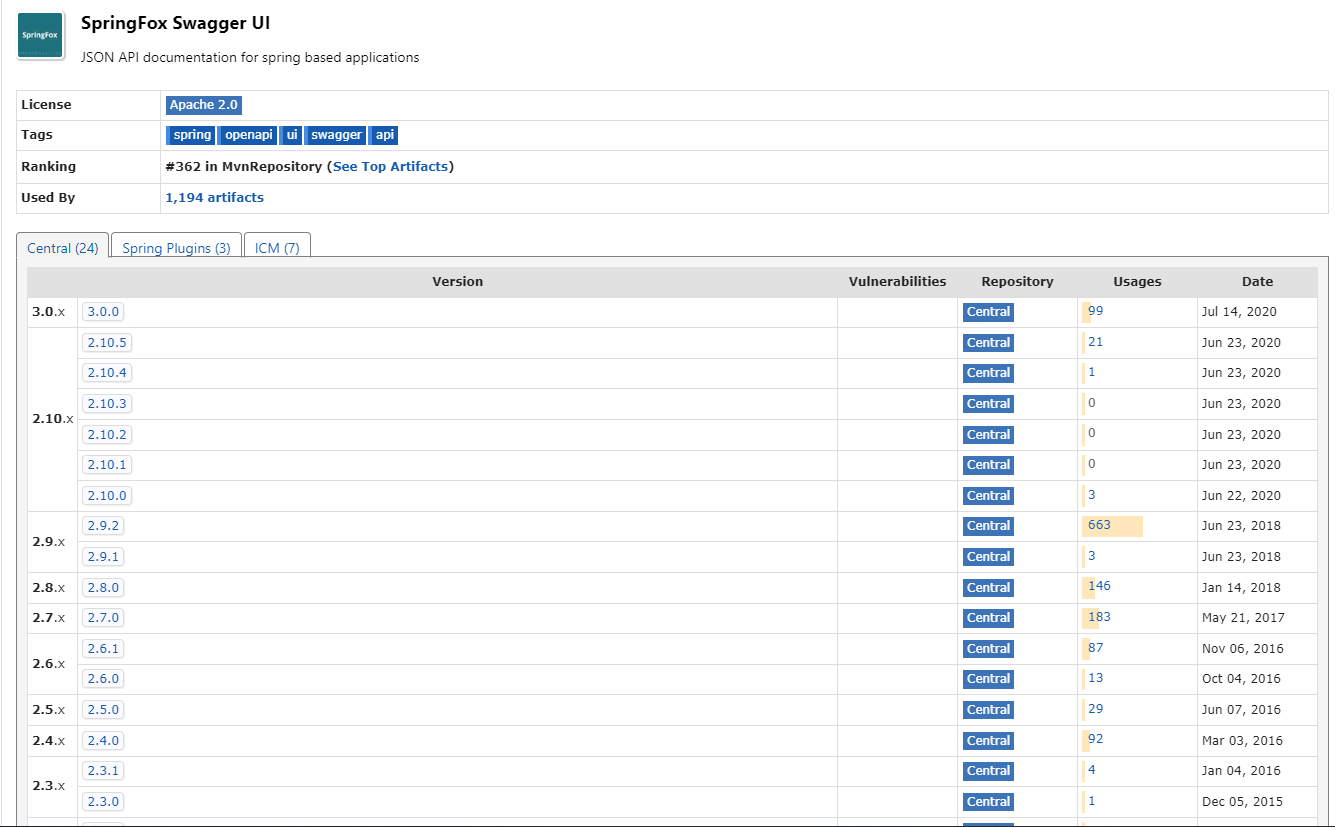Click Central repository badge in 2.5.0 row
This screenshot has height=827, width=1335.
tap(988, 710)
